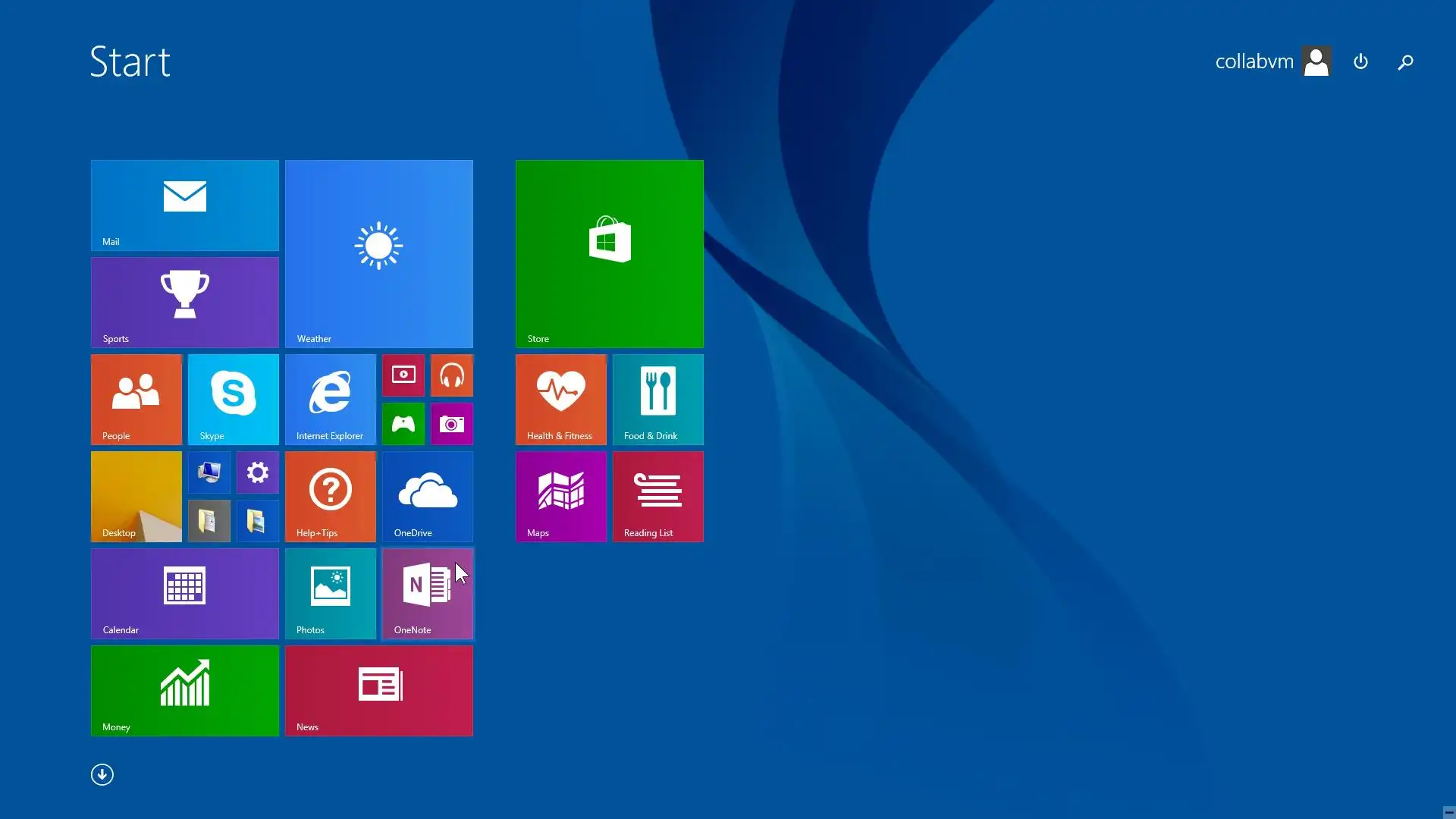
Task: Open the power options button
Action: click(x=1360, y=61)
